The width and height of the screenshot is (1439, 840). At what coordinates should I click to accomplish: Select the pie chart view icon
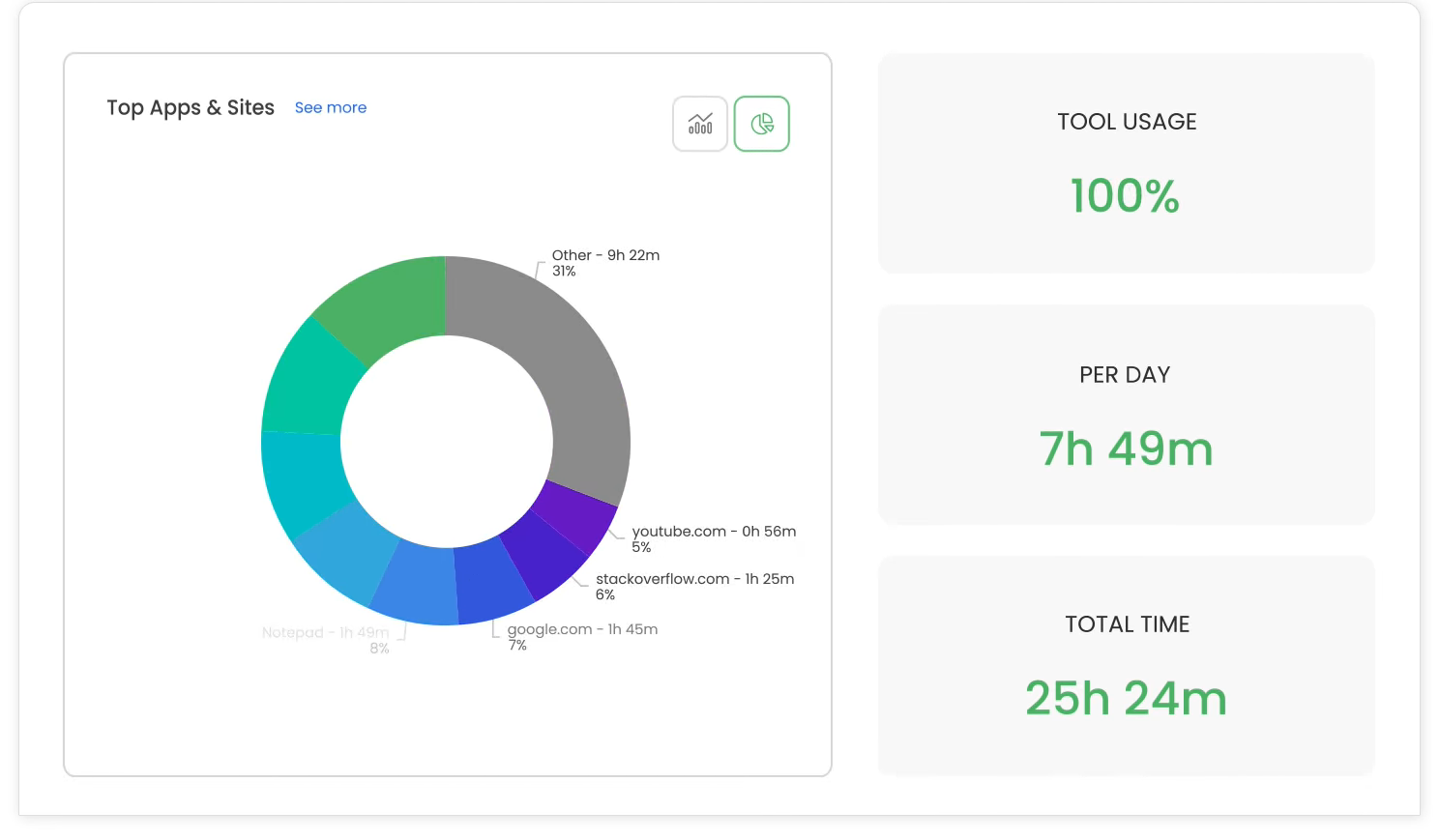[762, 124]
